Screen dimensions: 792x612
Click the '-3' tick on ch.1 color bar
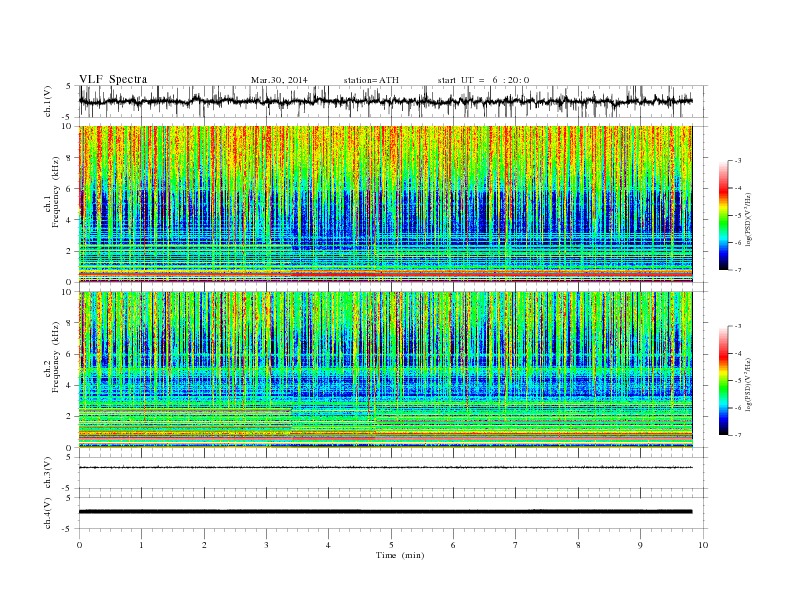click(x=738, y=161)
